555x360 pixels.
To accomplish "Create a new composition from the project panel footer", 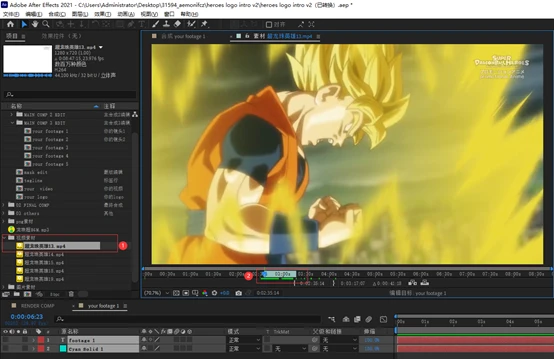I will 27,294.
